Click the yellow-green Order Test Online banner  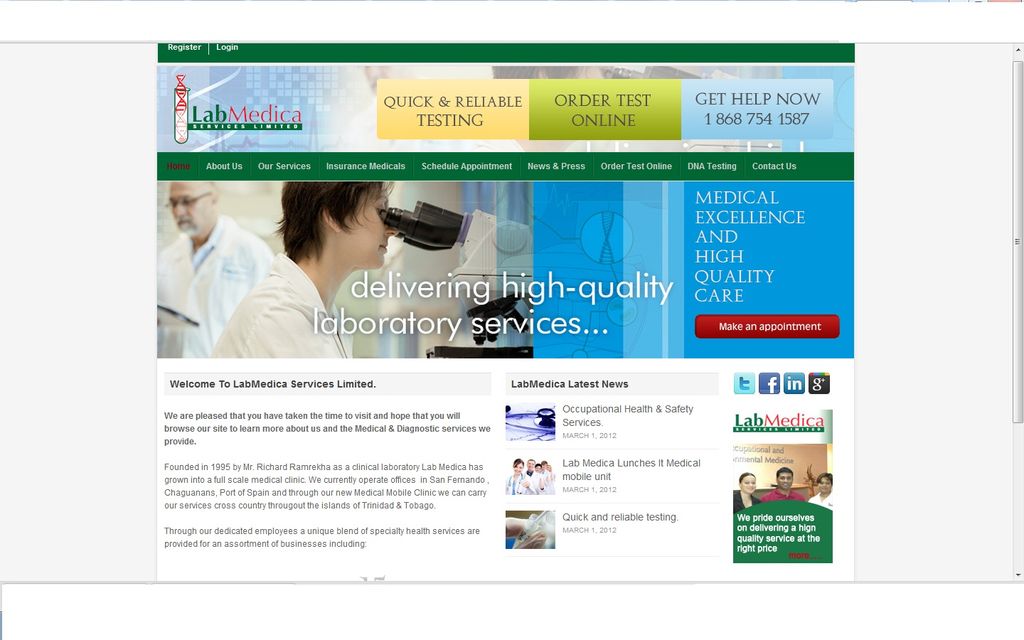[x=605, y=110]
